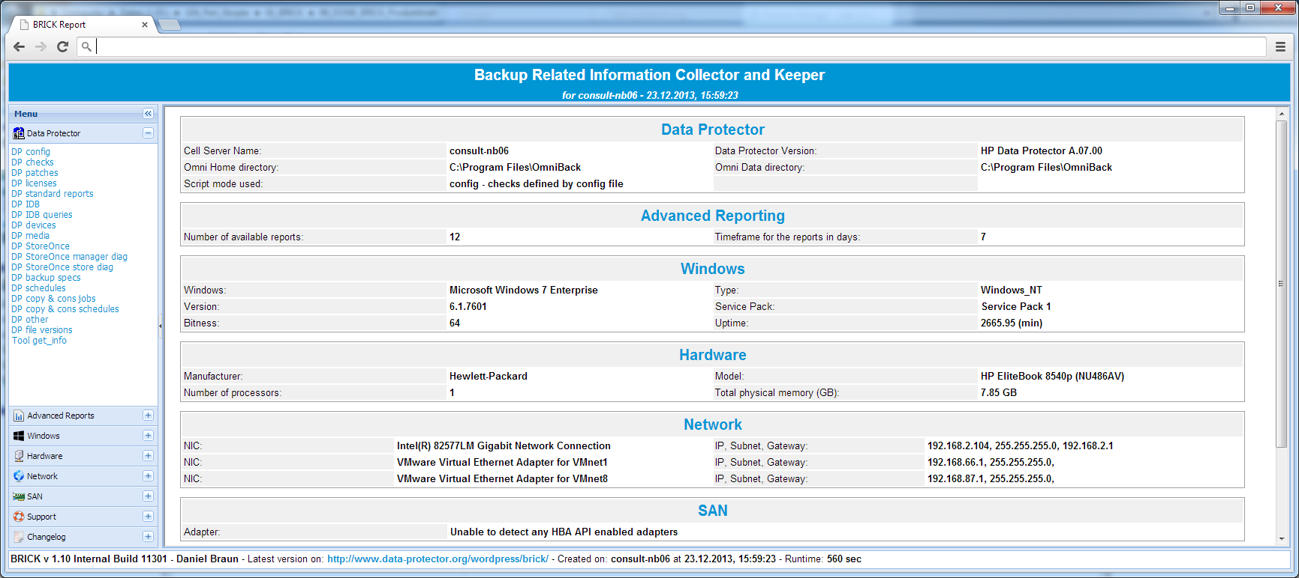Collapse the Data Protector menu section
The height and width of the screenshot is (578, 1299).
pyautogui.click(x=148, y=133)
